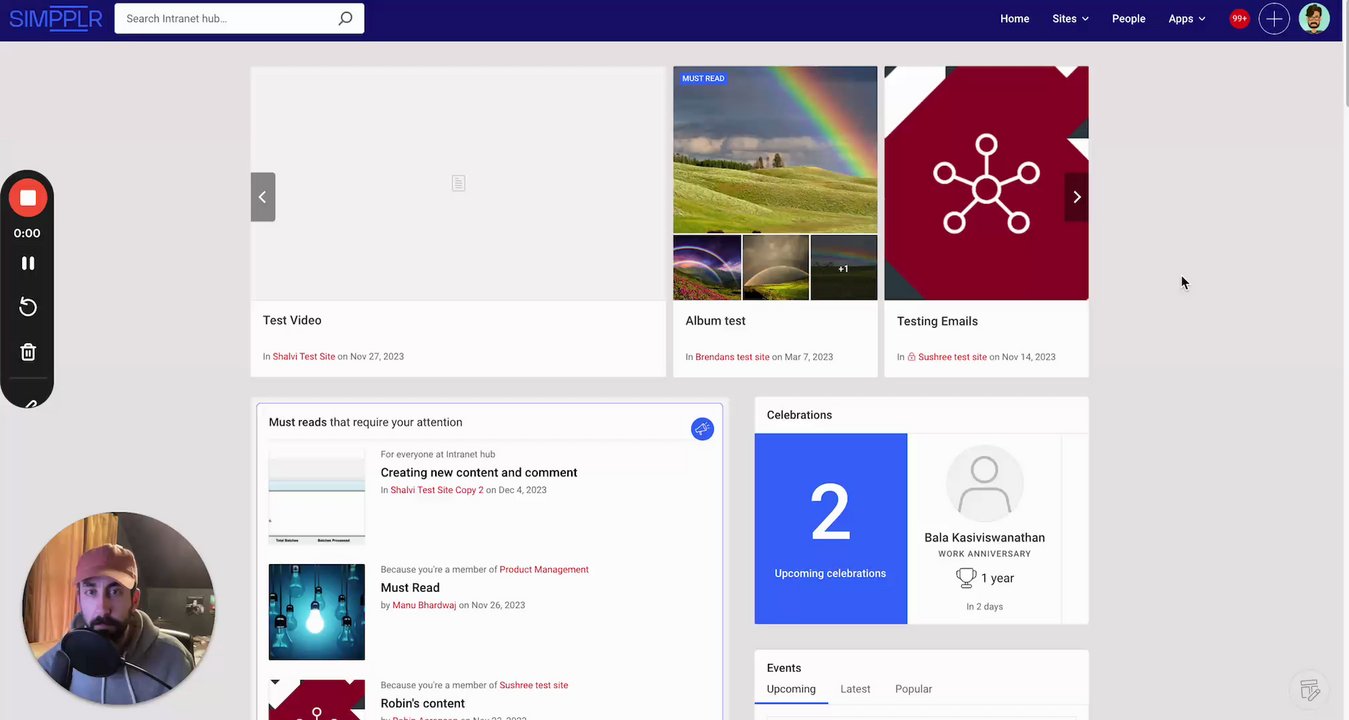Click the presenter webcam bubble
Viewport: 1349px width, 720px height.
pyautogui.click(x=119, y=608)
